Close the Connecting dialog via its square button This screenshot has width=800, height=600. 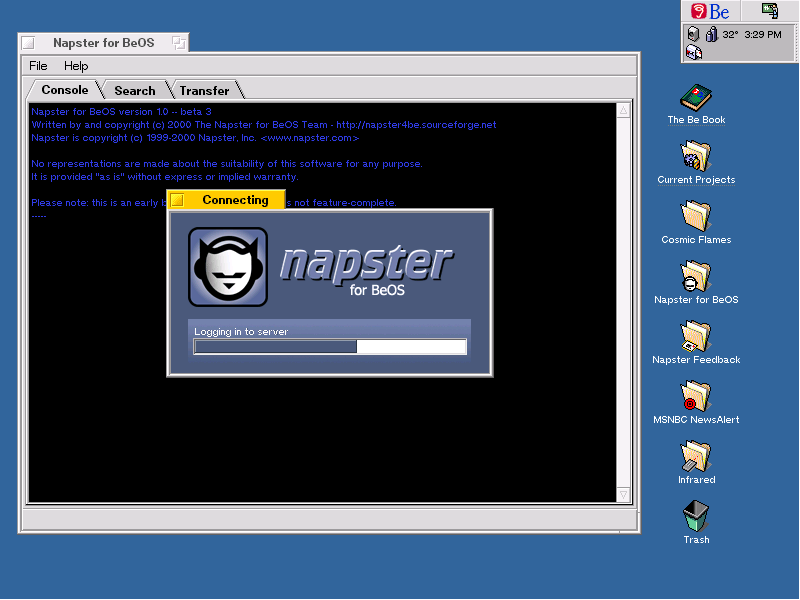point(177,200)
